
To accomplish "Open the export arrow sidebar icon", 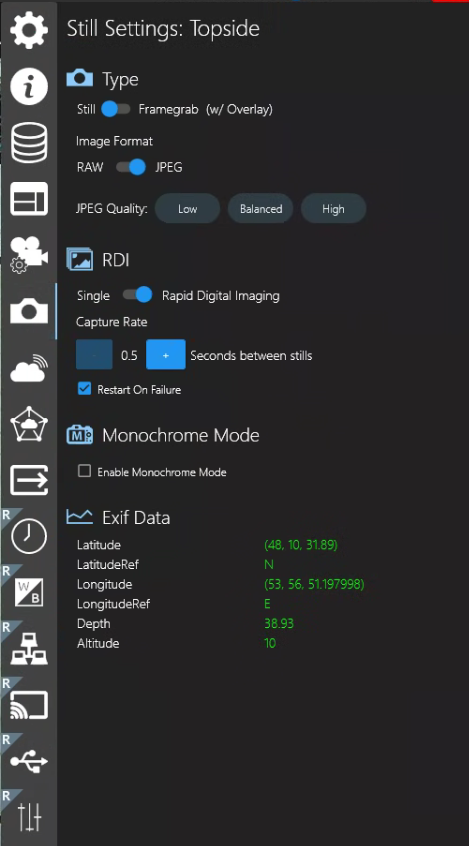I will click(x=29, y=480).
